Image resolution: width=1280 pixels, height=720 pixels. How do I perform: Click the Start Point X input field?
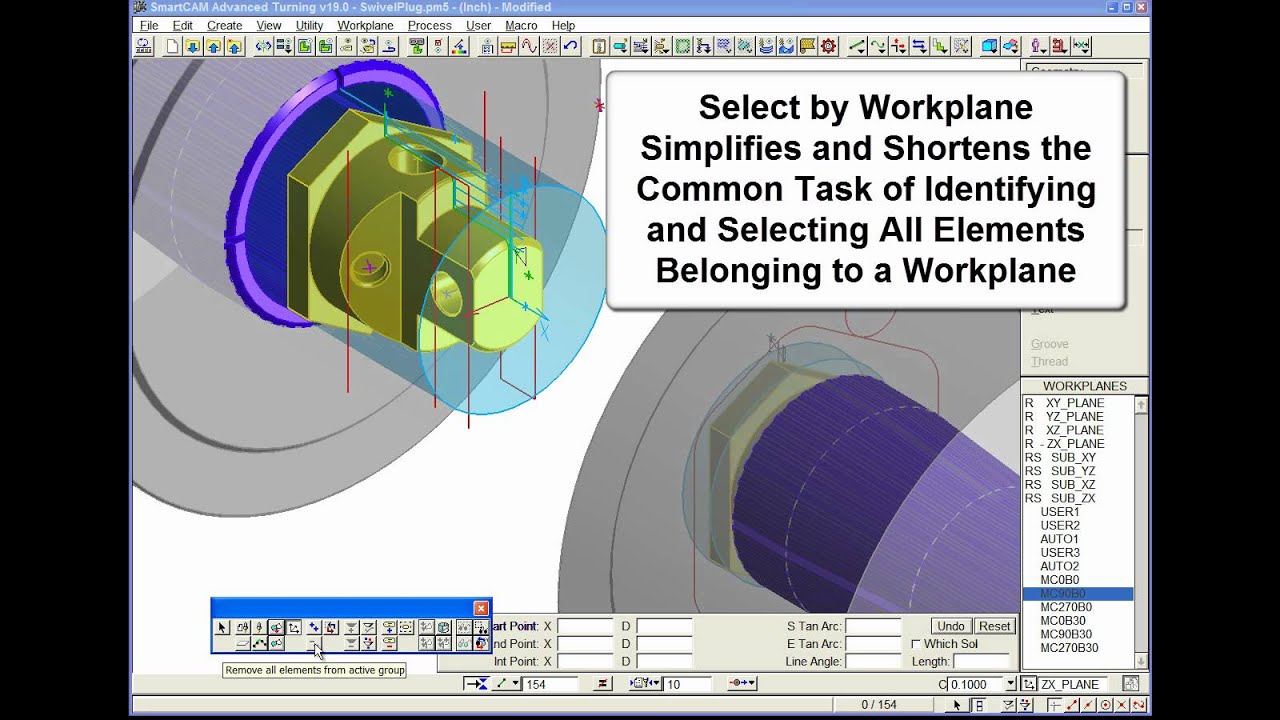(x=585, y=627)
